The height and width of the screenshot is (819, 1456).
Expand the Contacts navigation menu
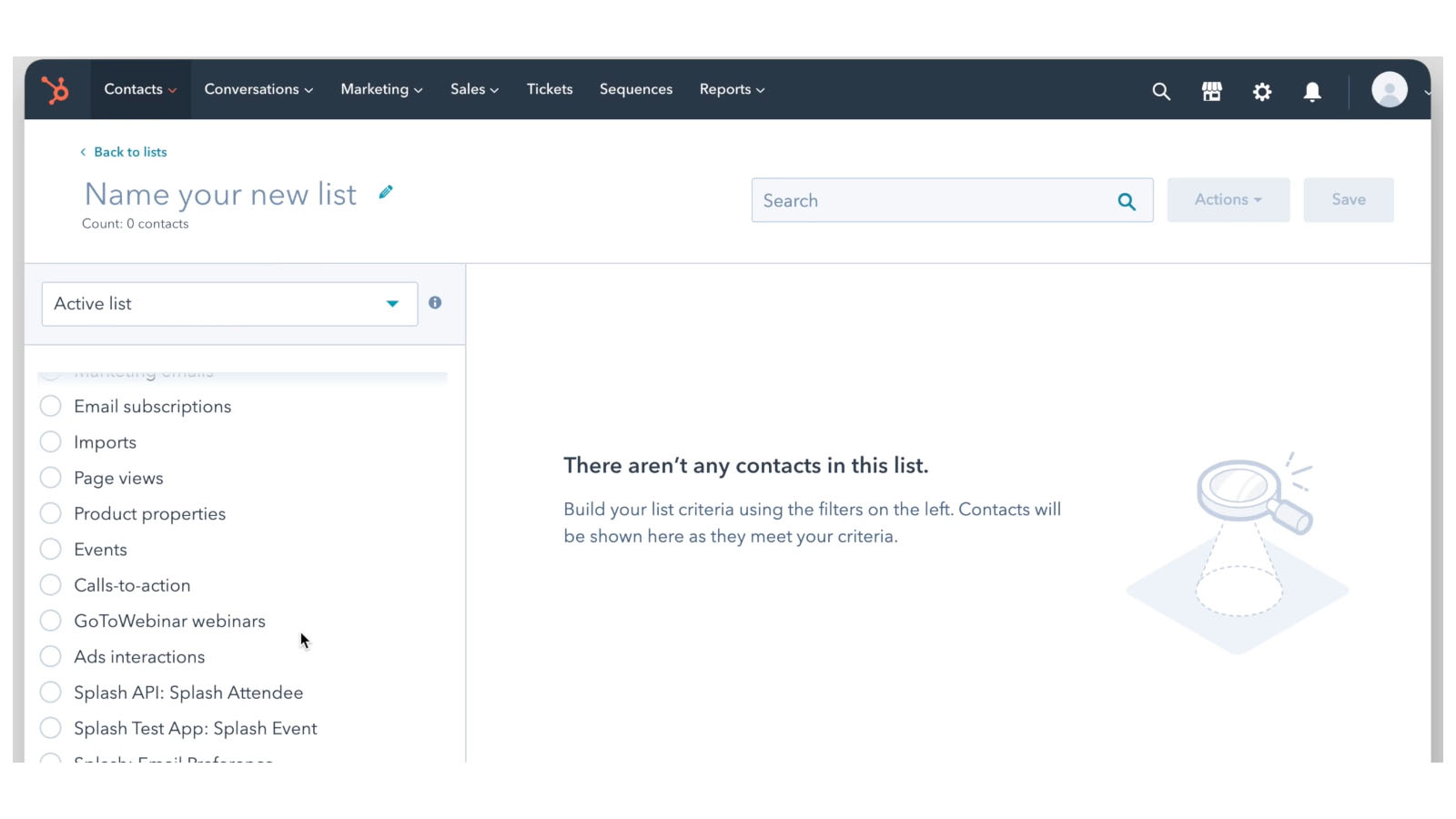click(140, 89)
